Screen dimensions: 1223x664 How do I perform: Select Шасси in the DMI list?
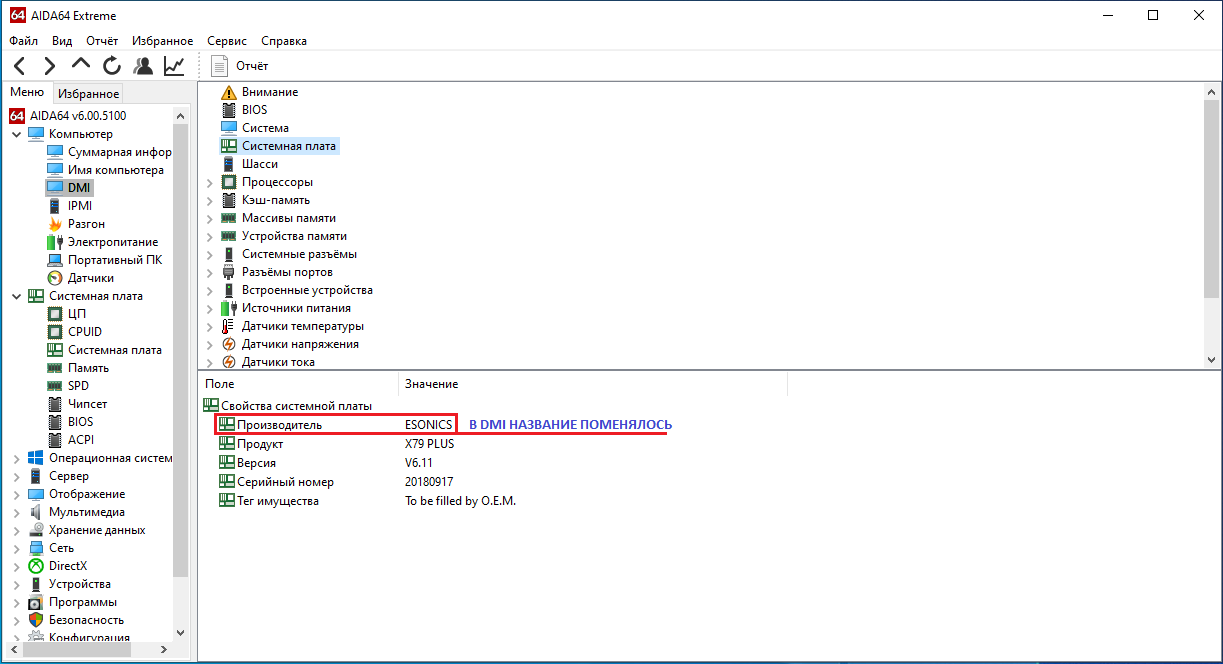(x=249, y=164)
